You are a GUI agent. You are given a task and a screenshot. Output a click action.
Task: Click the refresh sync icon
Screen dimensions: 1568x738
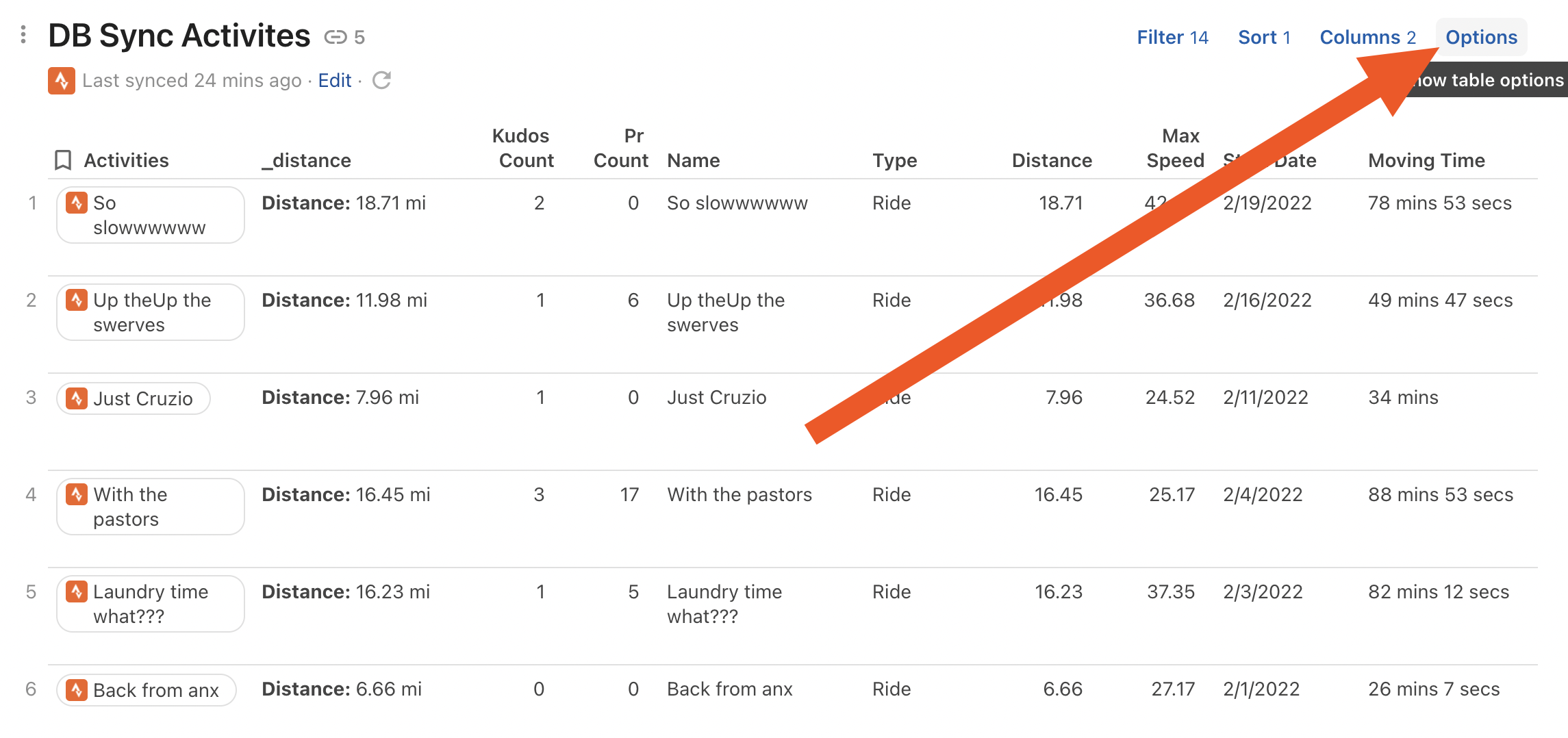pos(381,81)
